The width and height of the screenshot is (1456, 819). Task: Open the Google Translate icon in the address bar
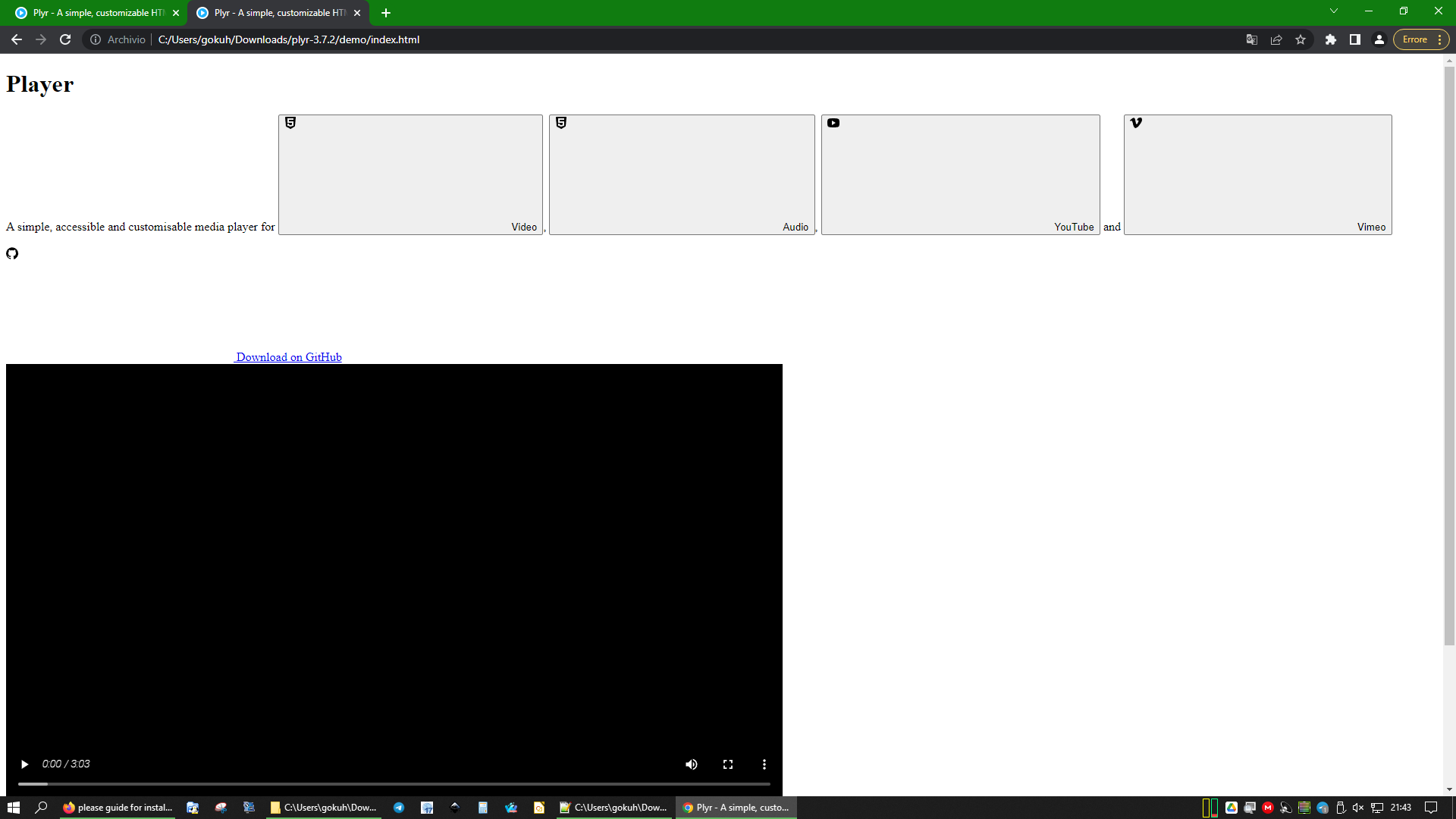(x=1251, y=39)
